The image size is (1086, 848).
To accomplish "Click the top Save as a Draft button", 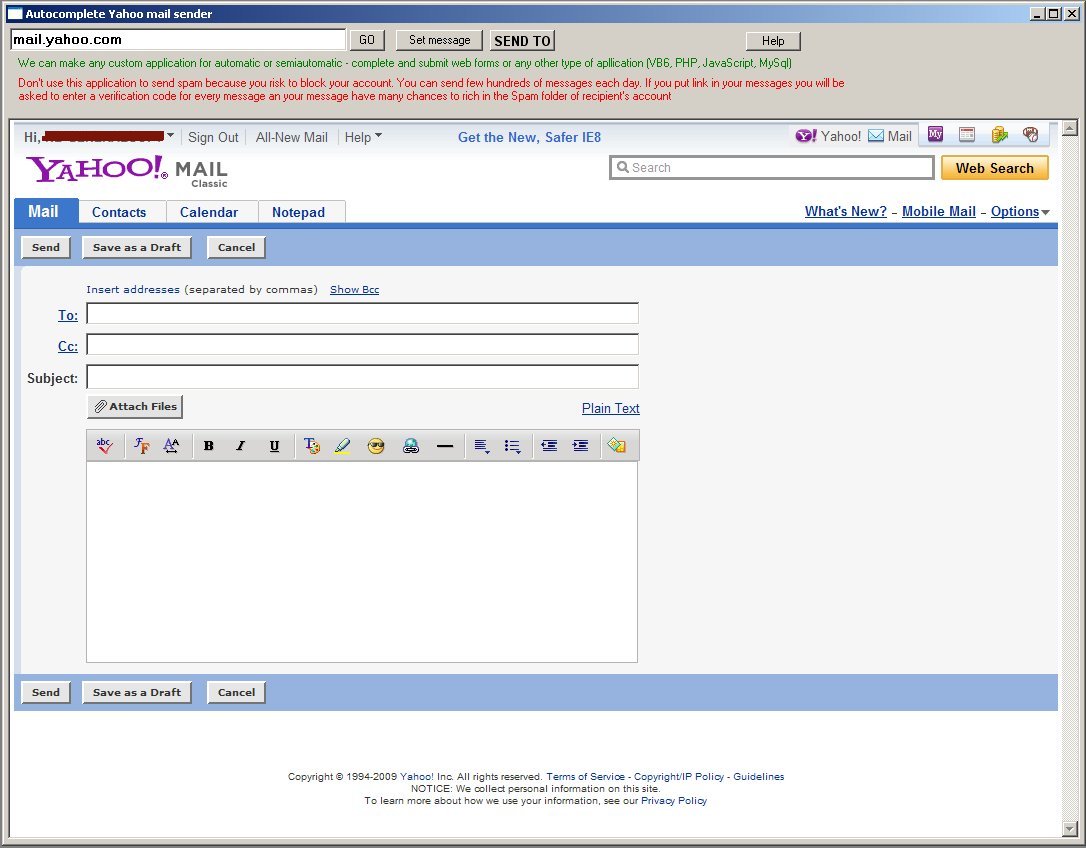I will pyautogui.click(x=136, y=247).
